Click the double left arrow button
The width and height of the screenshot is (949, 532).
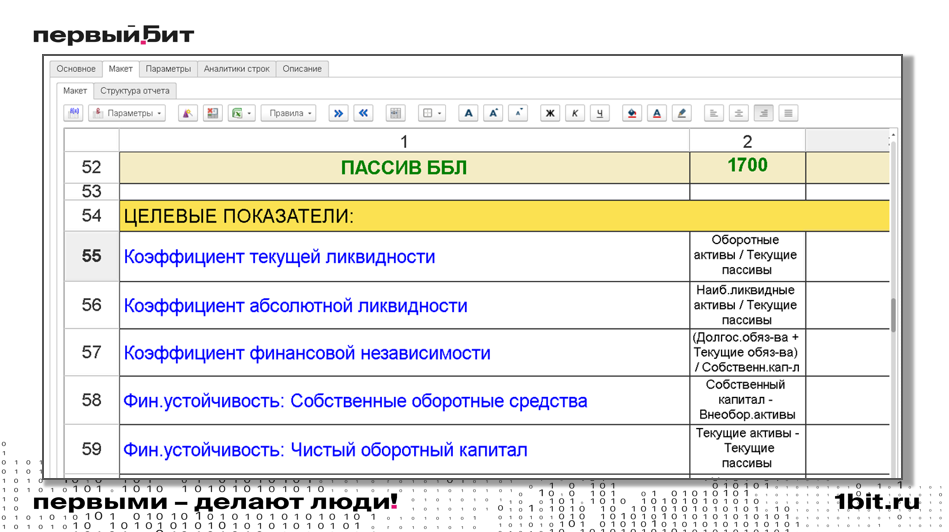[x=363, y=113]
